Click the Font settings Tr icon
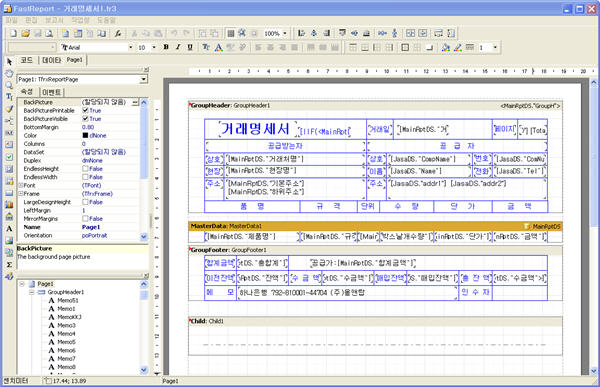The image size is (600, 387). pos(206,47)
